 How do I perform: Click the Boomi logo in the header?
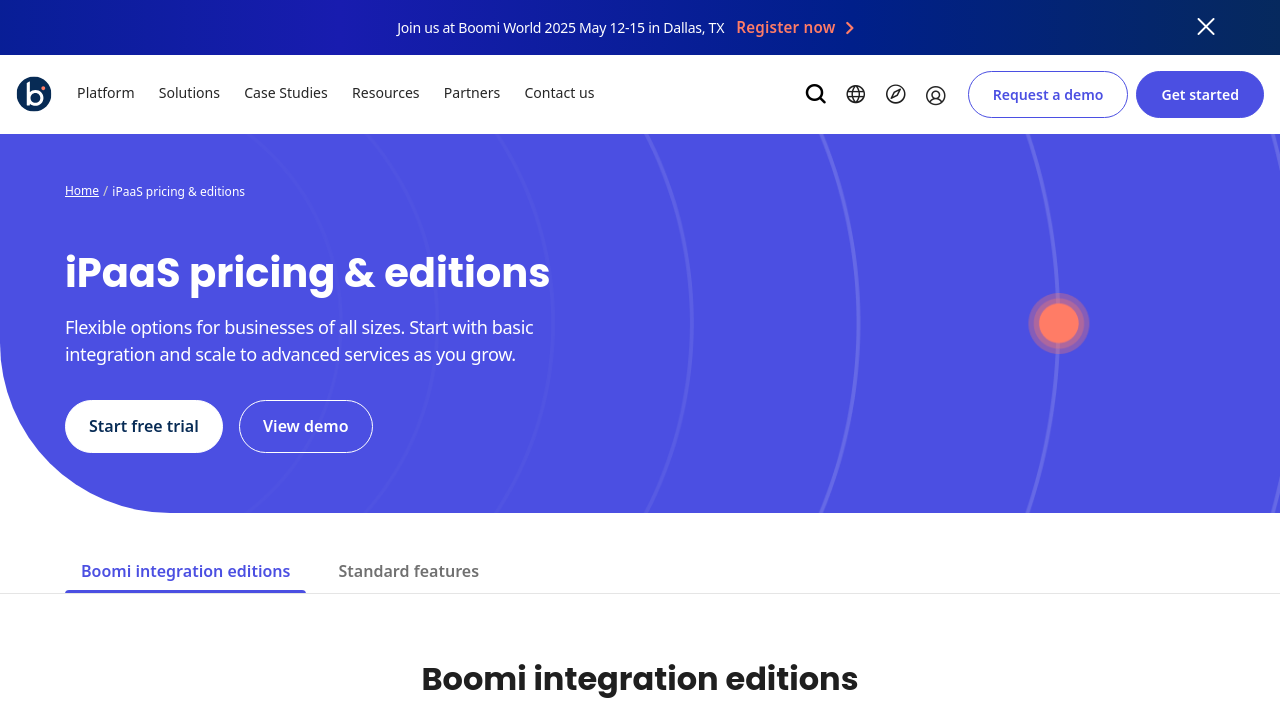[x=34, y=94]
